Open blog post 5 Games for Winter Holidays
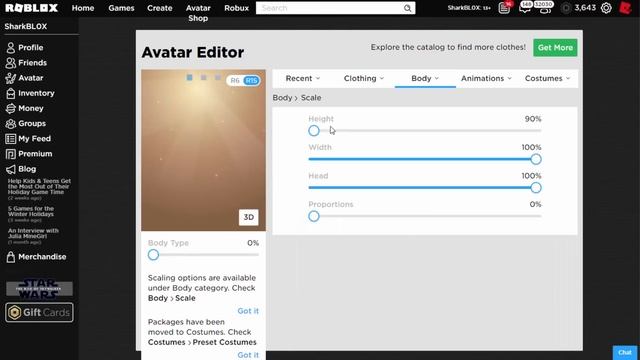Screen dimensions: 640x360 coord(31,211)
